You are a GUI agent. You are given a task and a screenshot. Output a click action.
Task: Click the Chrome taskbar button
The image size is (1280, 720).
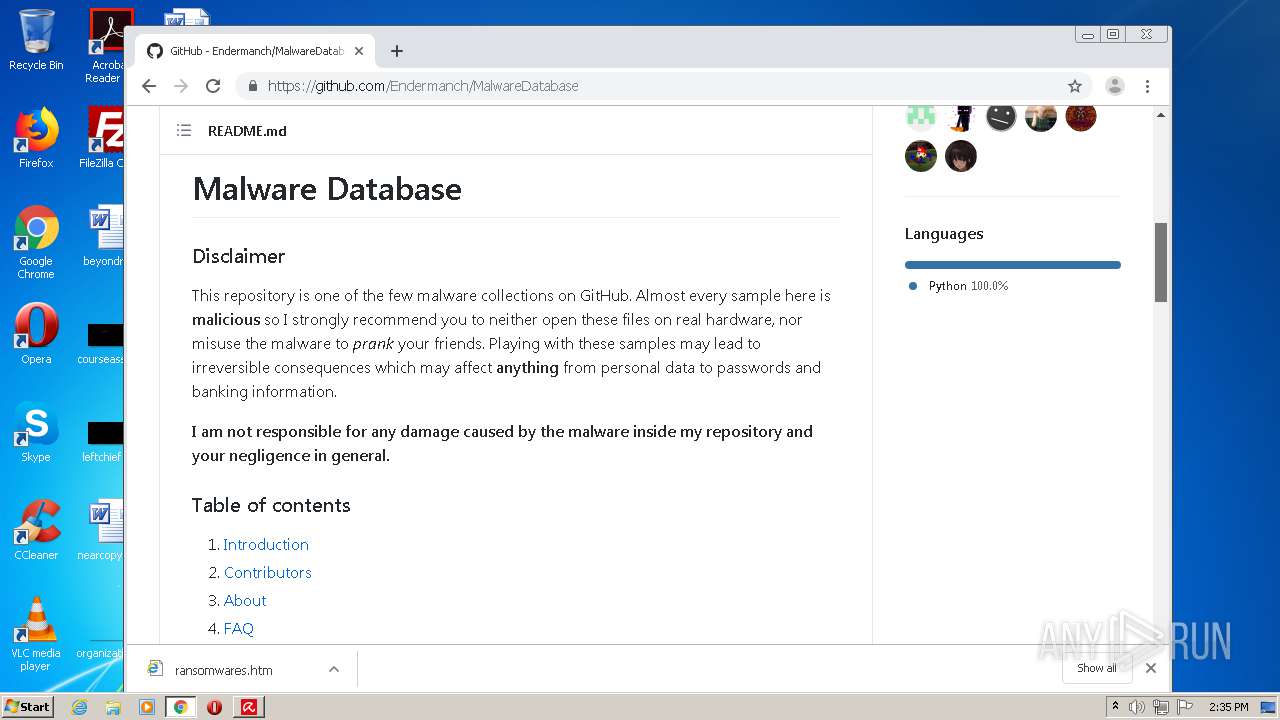point(181,707)
